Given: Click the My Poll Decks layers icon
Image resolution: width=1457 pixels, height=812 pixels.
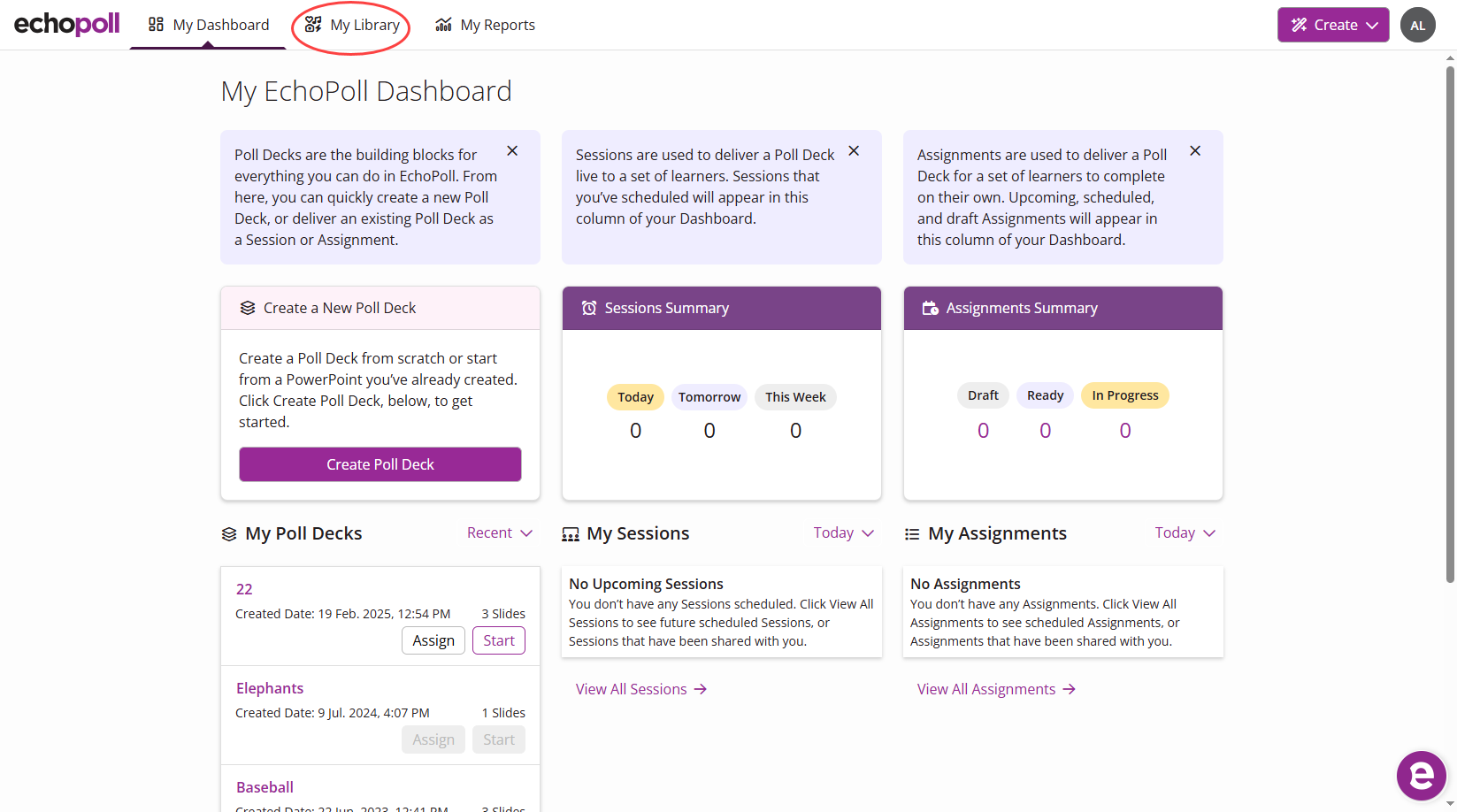Looking at the screenshot, I should [x=229, y=534].
